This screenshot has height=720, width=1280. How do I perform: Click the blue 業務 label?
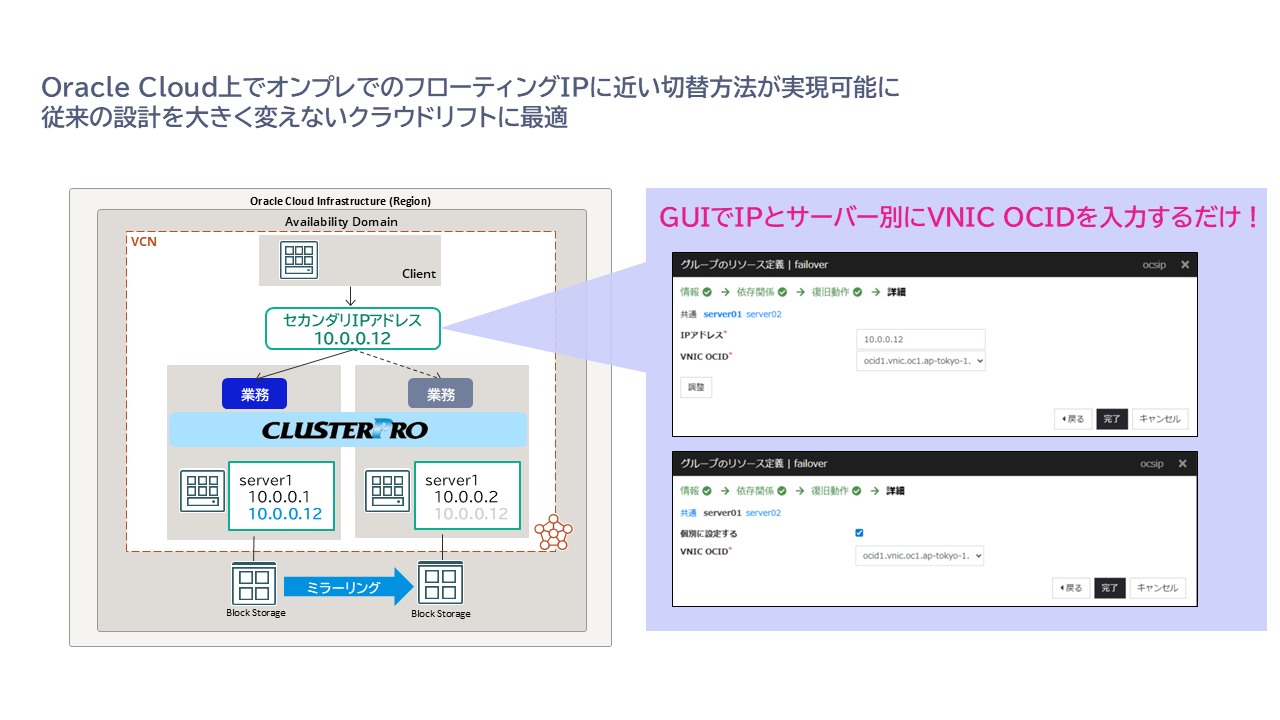pyautogui.click(x=254, y=395)
